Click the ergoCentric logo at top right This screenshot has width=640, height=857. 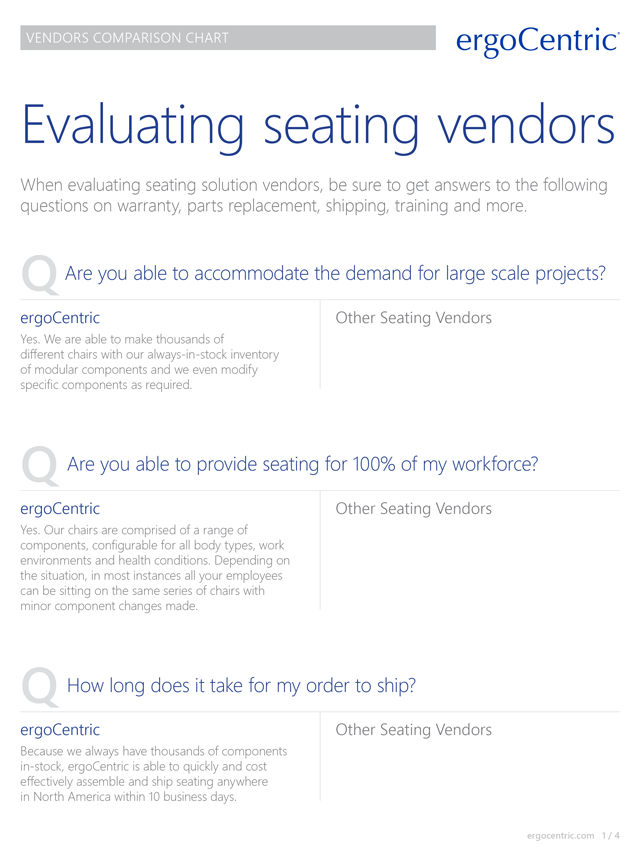pyautogui.click(x=536, y=40)
